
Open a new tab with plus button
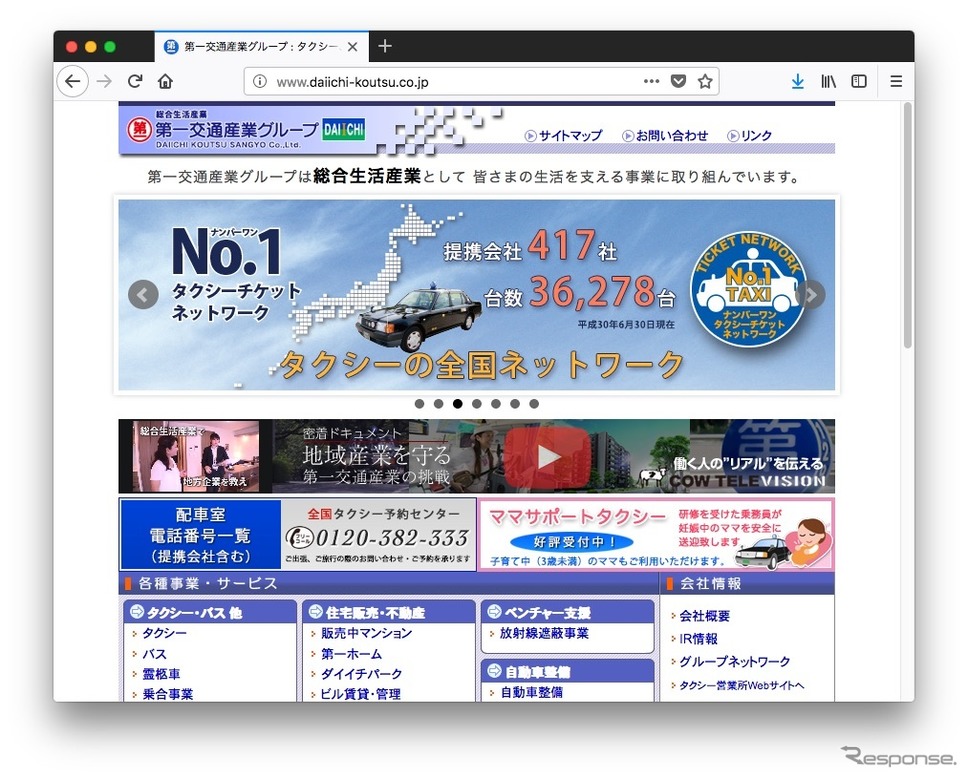click(385, 46)
